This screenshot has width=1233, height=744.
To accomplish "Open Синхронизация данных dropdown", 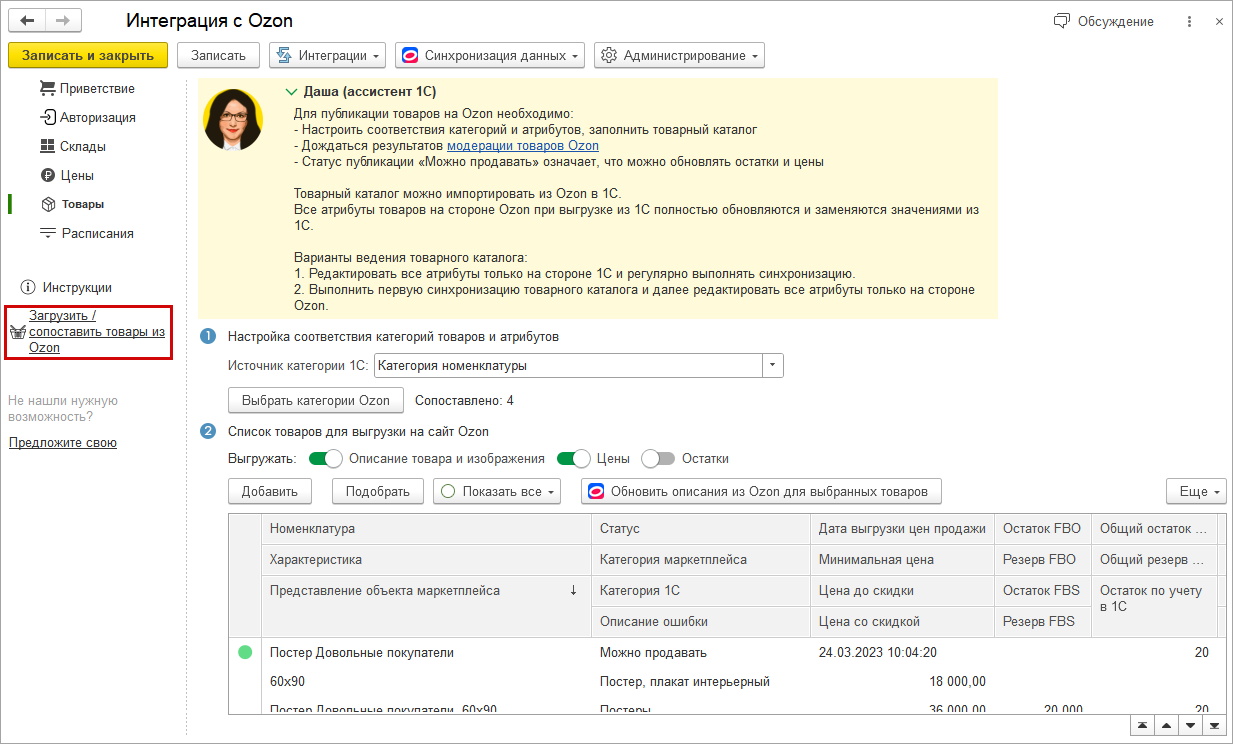I will (x=490, y=55).
